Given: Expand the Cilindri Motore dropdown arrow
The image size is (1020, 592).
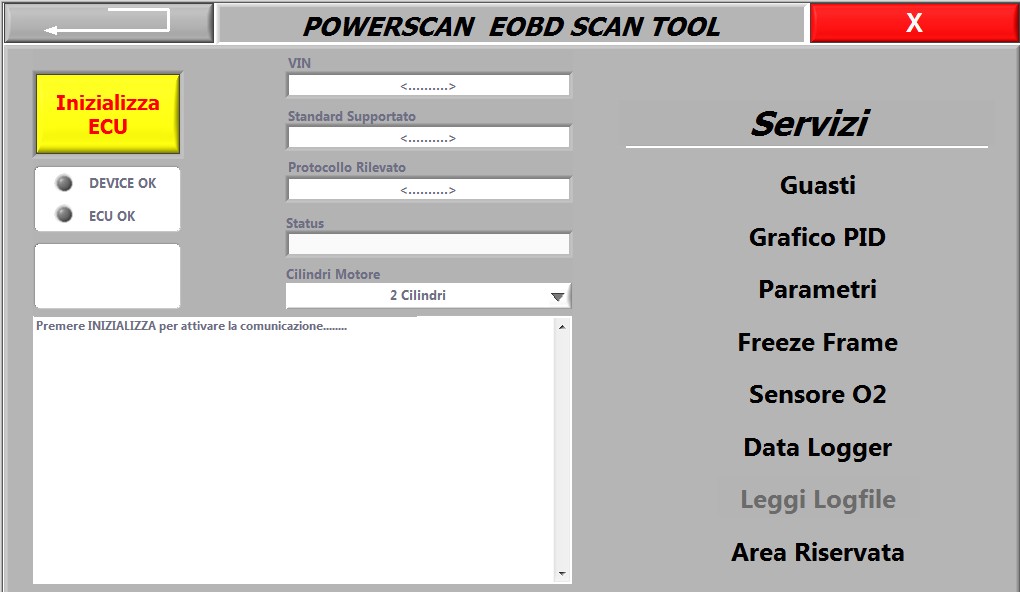Looking at the screenshot, I should point(557,296).
